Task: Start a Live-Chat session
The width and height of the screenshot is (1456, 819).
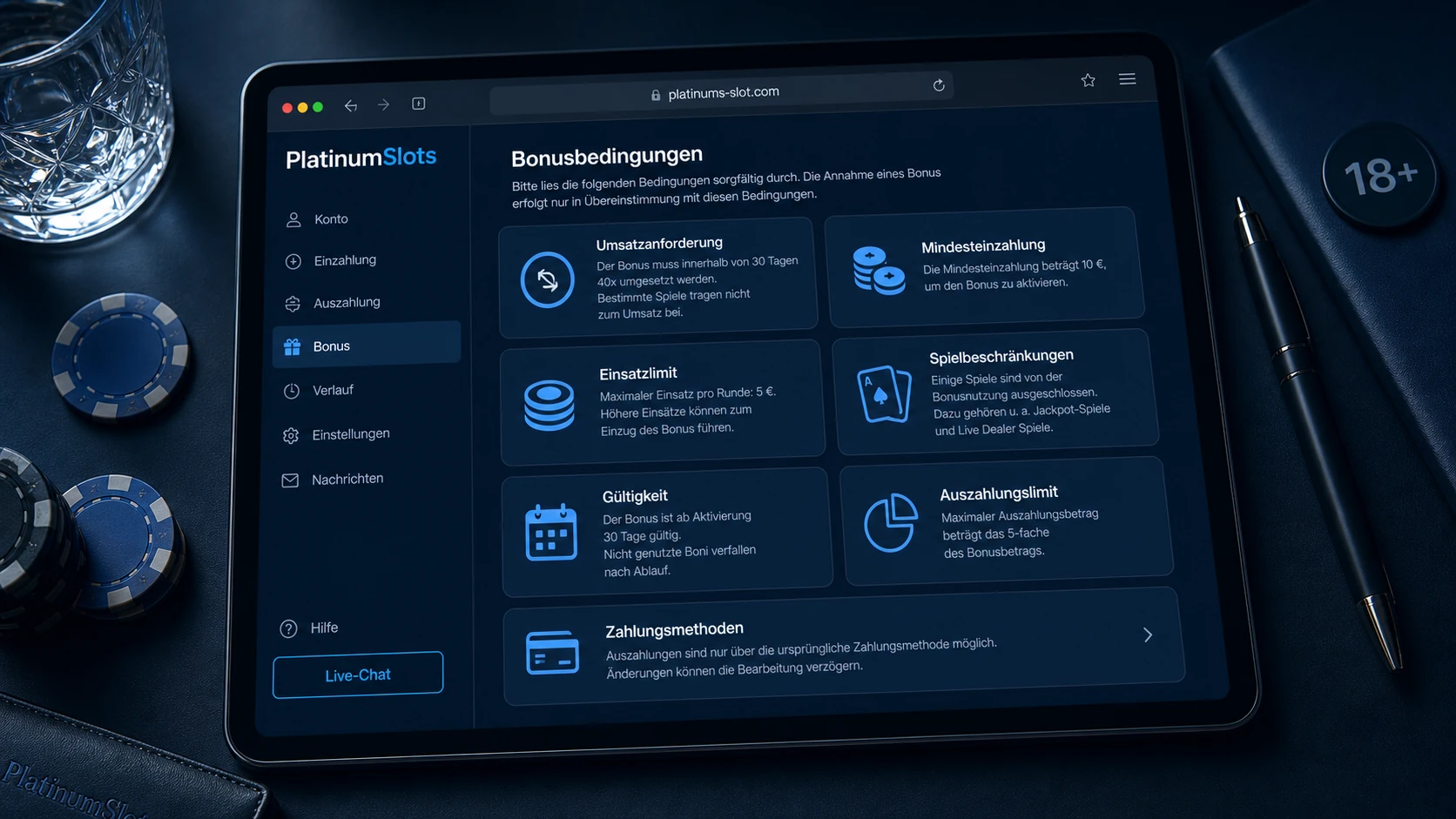Action: tap(358, 675)
